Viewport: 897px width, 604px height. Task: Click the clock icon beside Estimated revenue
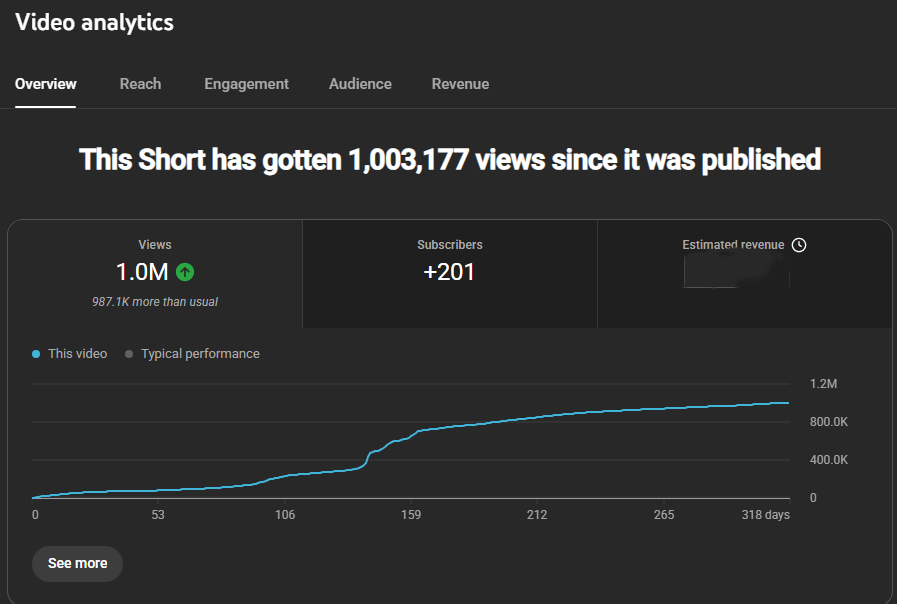799,245
